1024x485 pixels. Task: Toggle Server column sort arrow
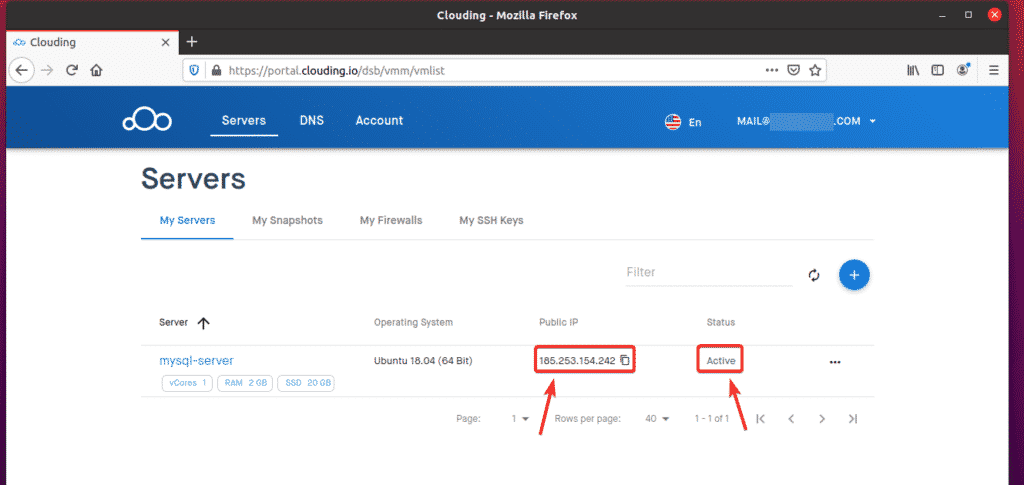click(x=203, y=323)
